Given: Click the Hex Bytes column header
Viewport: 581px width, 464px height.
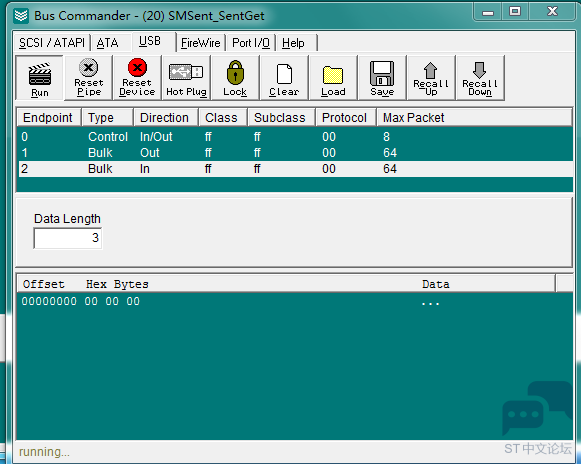Looking at the screenshot, I should pyautogui.click(x=117, y=284).
